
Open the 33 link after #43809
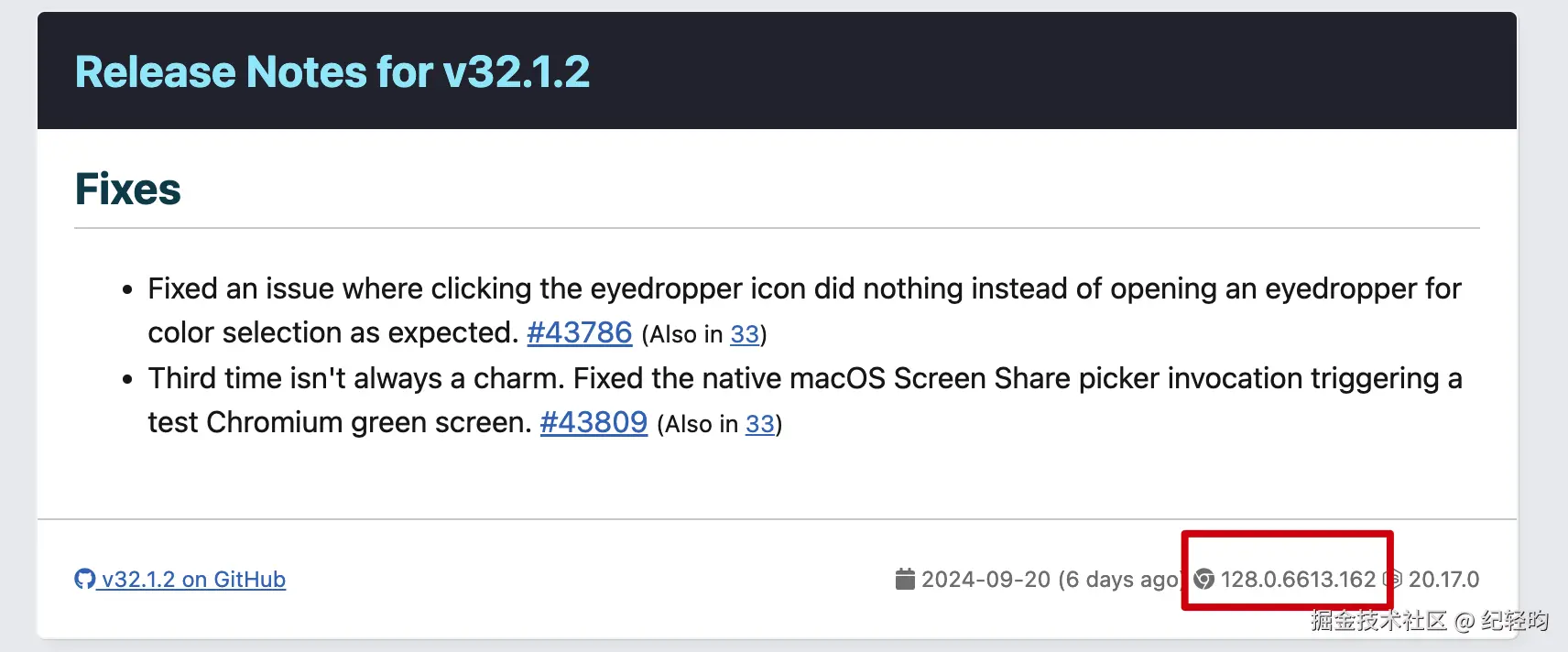click(759, 425)
